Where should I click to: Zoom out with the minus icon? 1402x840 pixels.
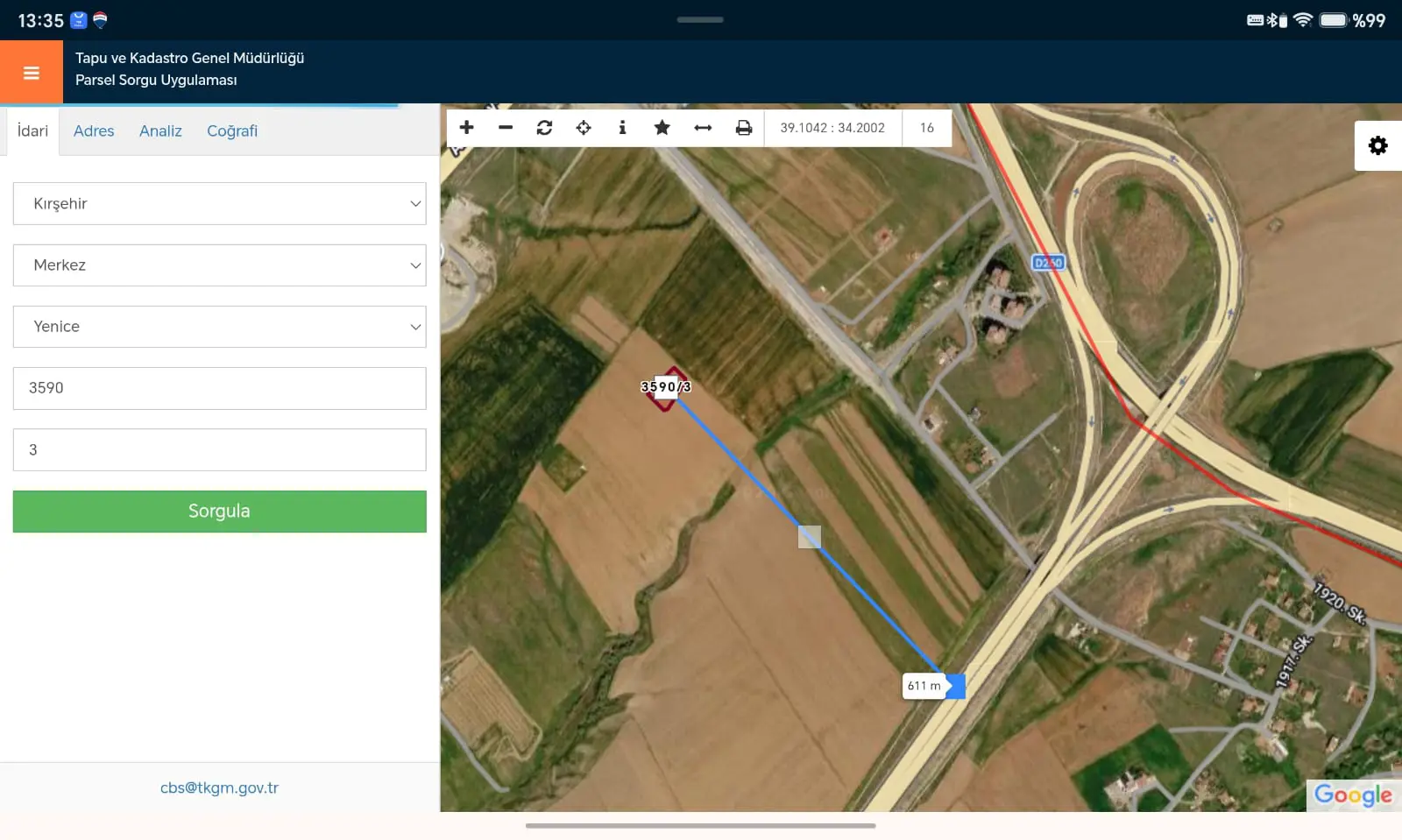(506, 128)
